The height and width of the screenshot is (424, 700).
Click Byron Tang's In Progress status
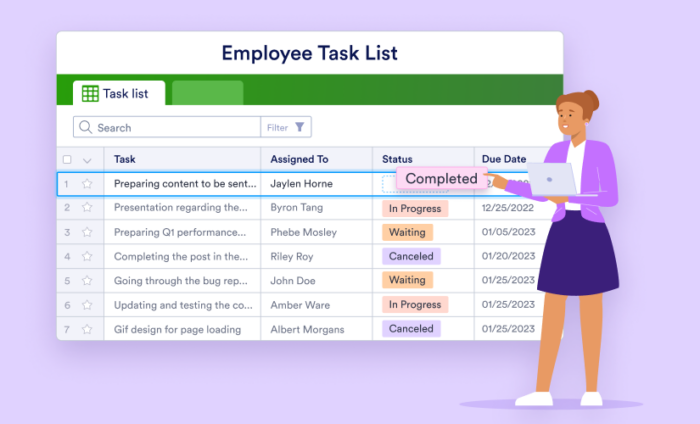coord(415,208)
